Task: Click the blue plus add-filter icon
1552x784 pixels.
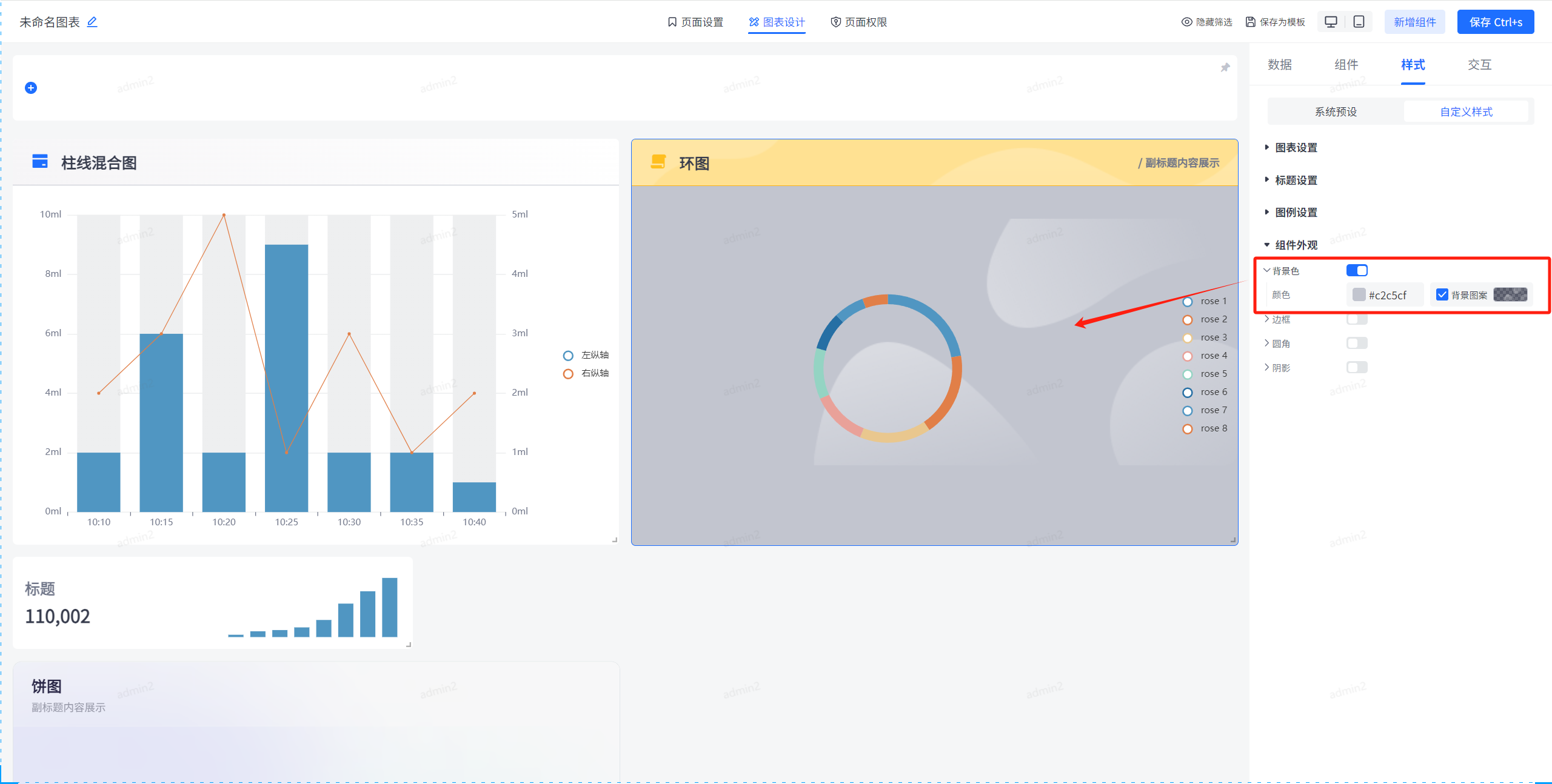Action: [31, 88]
